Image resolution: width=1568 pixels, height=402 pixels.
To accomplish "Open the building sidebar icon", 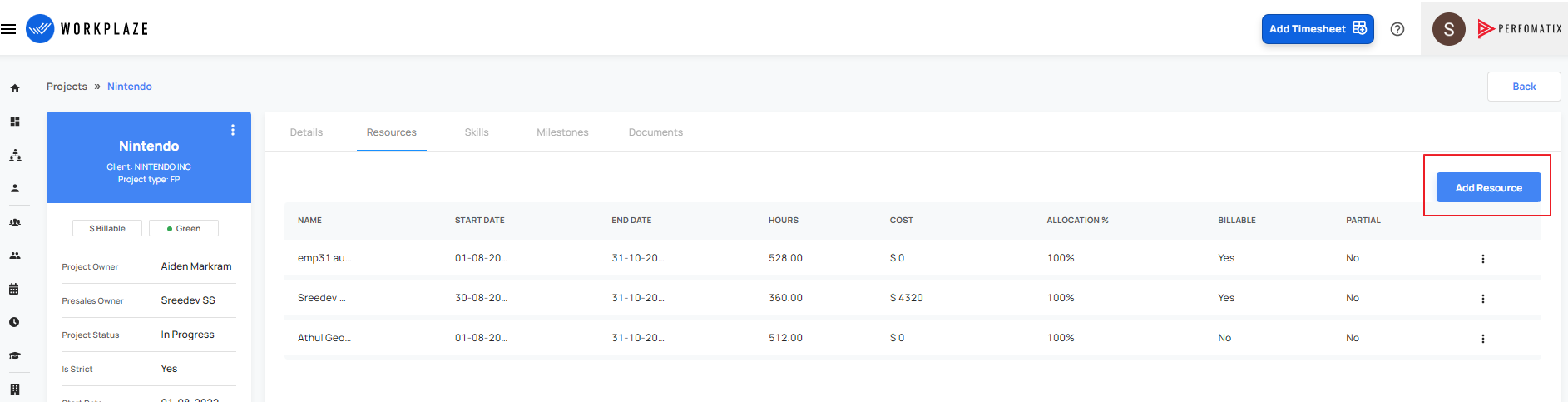I will (15, 390).
